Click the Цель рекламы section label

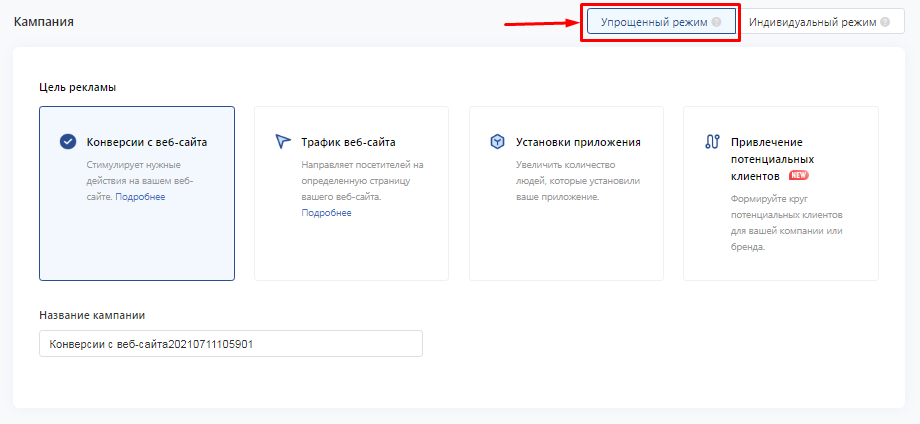click(x=77, y=87)
